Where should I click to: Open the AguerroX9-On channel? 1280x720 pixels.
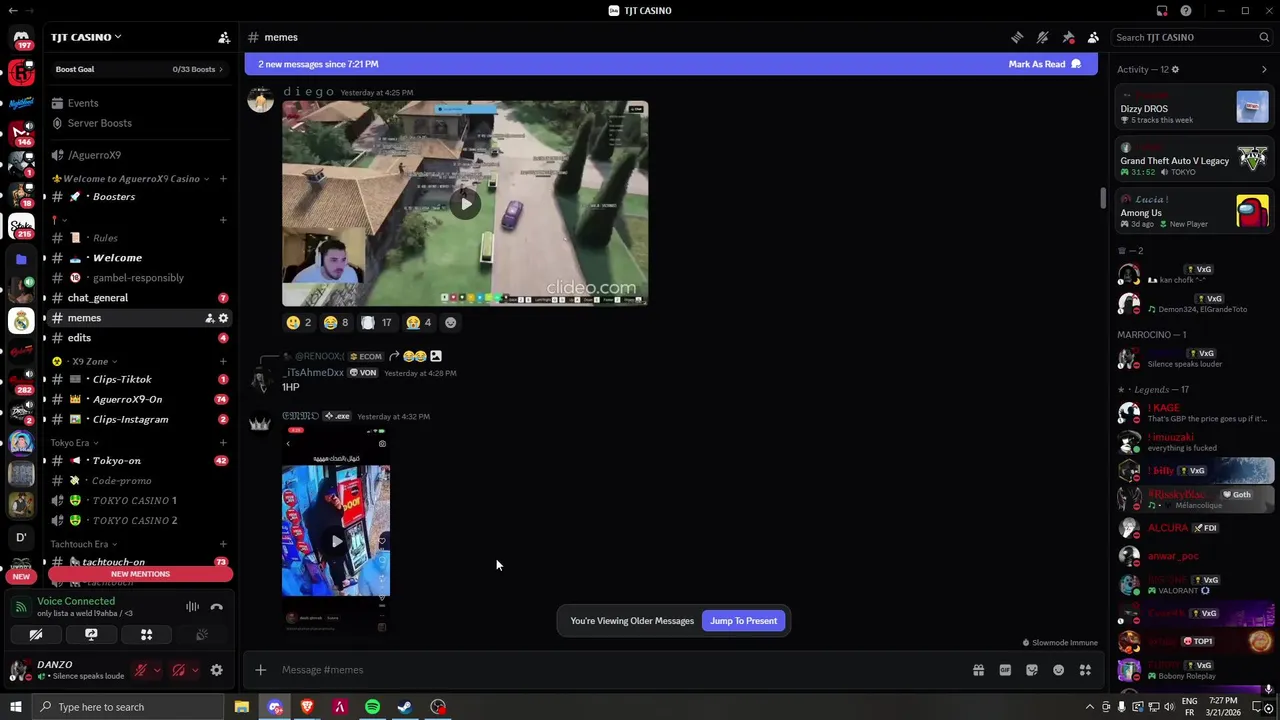139,399
